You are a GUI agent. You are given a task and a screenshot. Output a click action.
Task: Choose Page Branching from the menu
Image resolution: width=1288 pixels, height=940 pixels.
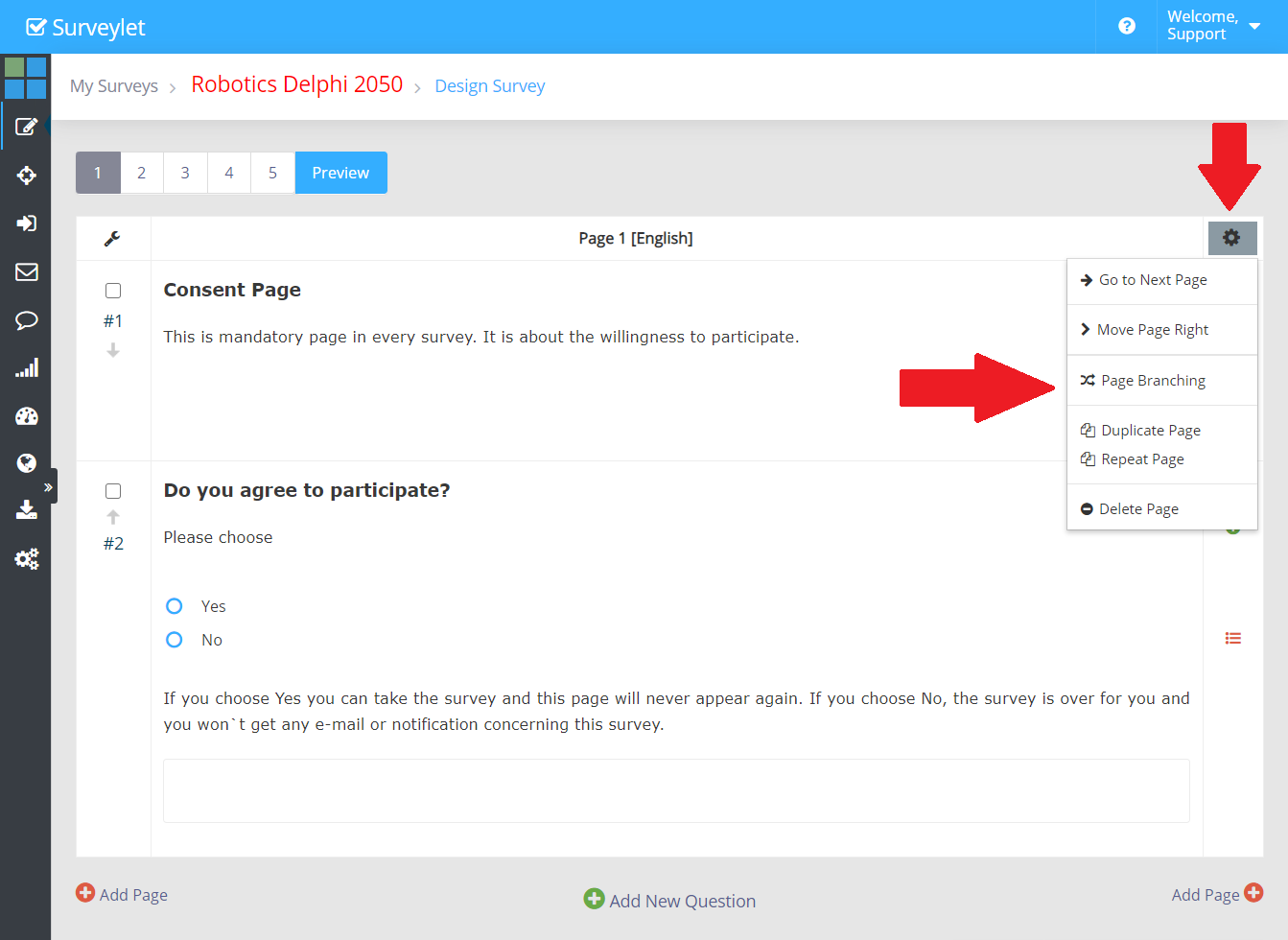point(1153,381)
